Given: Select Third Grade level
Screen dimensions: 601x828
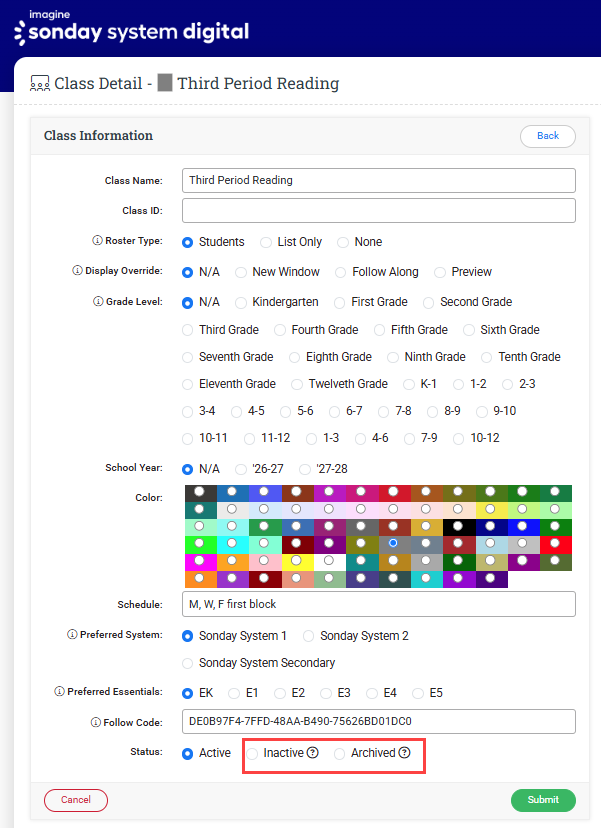Looking at the screenshot, I should [x=187, y=330].
